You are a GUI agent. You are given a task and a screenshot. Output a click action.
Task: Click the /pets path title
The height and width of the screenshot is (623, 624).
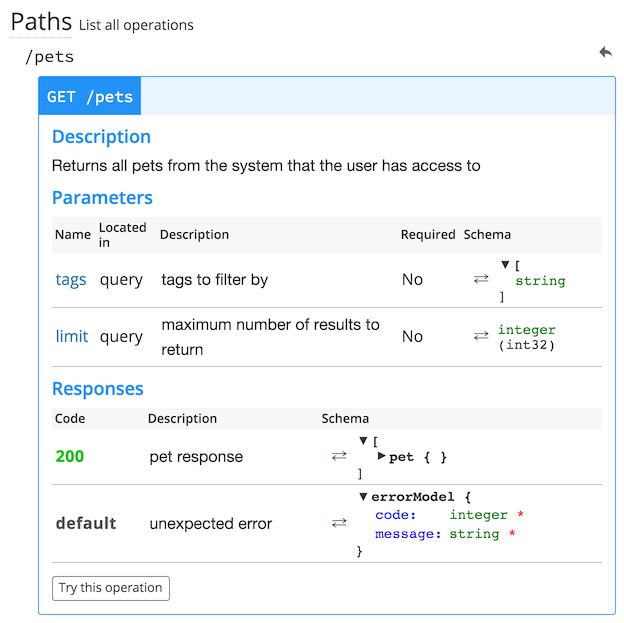click(x=49, y=57)
